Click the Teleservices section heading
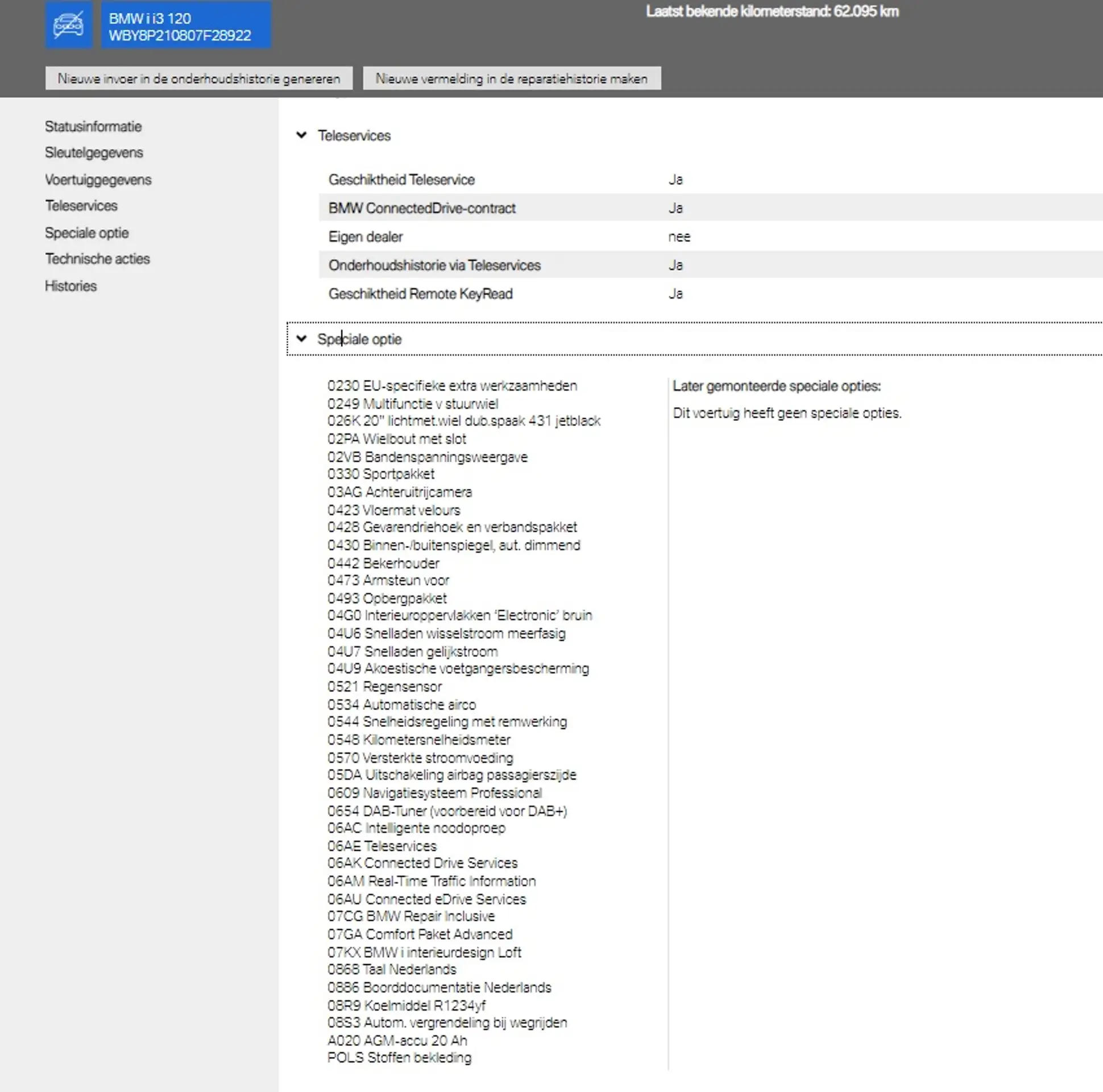This screenshot has height=1092, width=1103. pyautogui.click(x=354, y=136)
